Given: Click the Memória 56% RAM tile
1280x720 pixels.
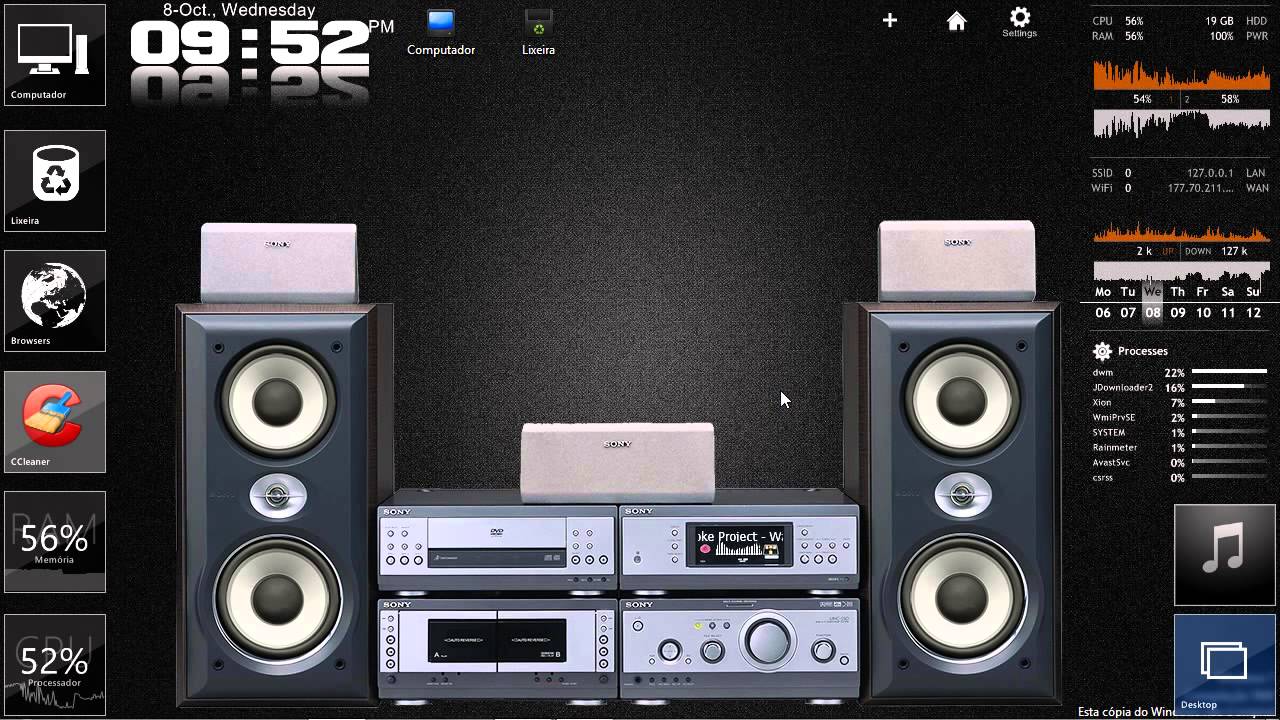Looking at the screenshot, I should tap(55, 542).
